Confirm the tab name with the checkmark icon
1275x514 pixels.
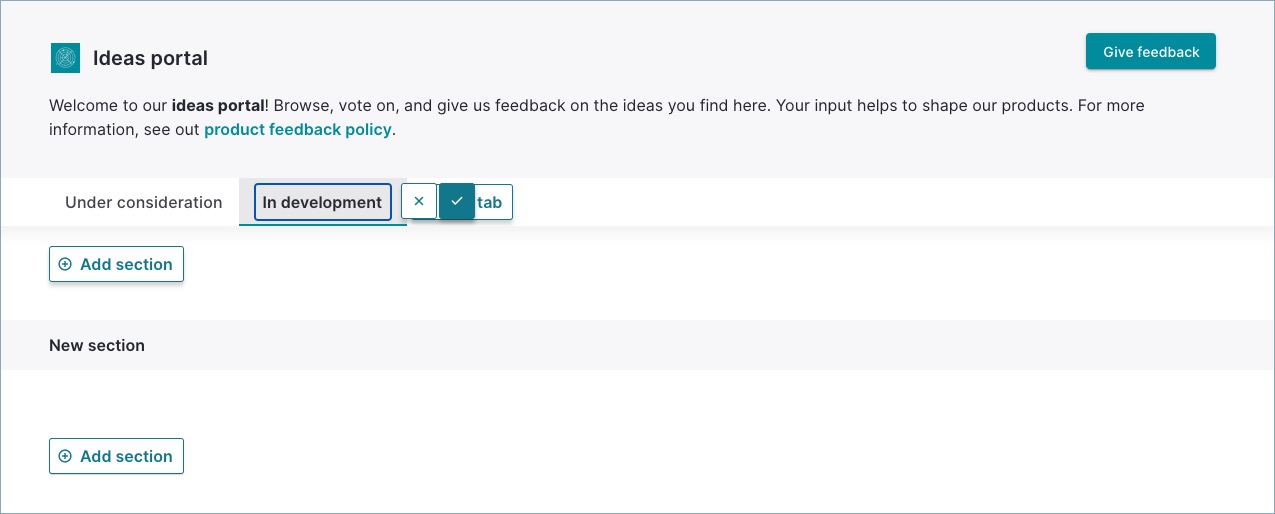pyautogui.click(x=457, y=201)
